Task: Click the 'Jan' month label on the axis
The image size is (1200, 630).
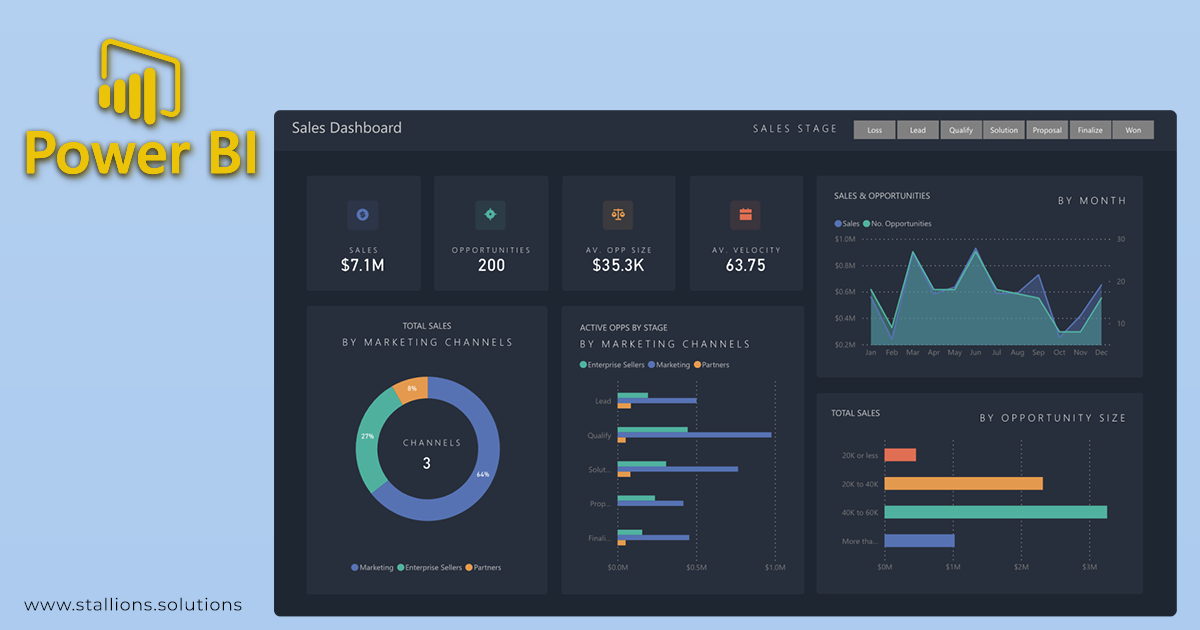Action: 871,353
